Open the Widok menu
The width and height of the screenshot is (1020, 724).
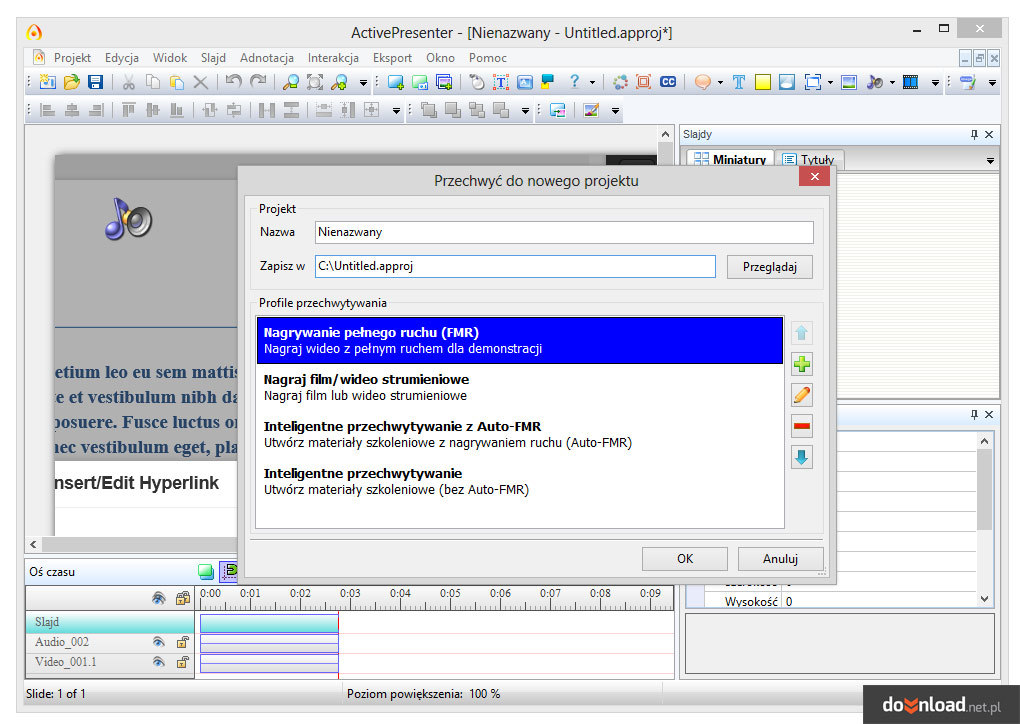(x=170, y=58)
